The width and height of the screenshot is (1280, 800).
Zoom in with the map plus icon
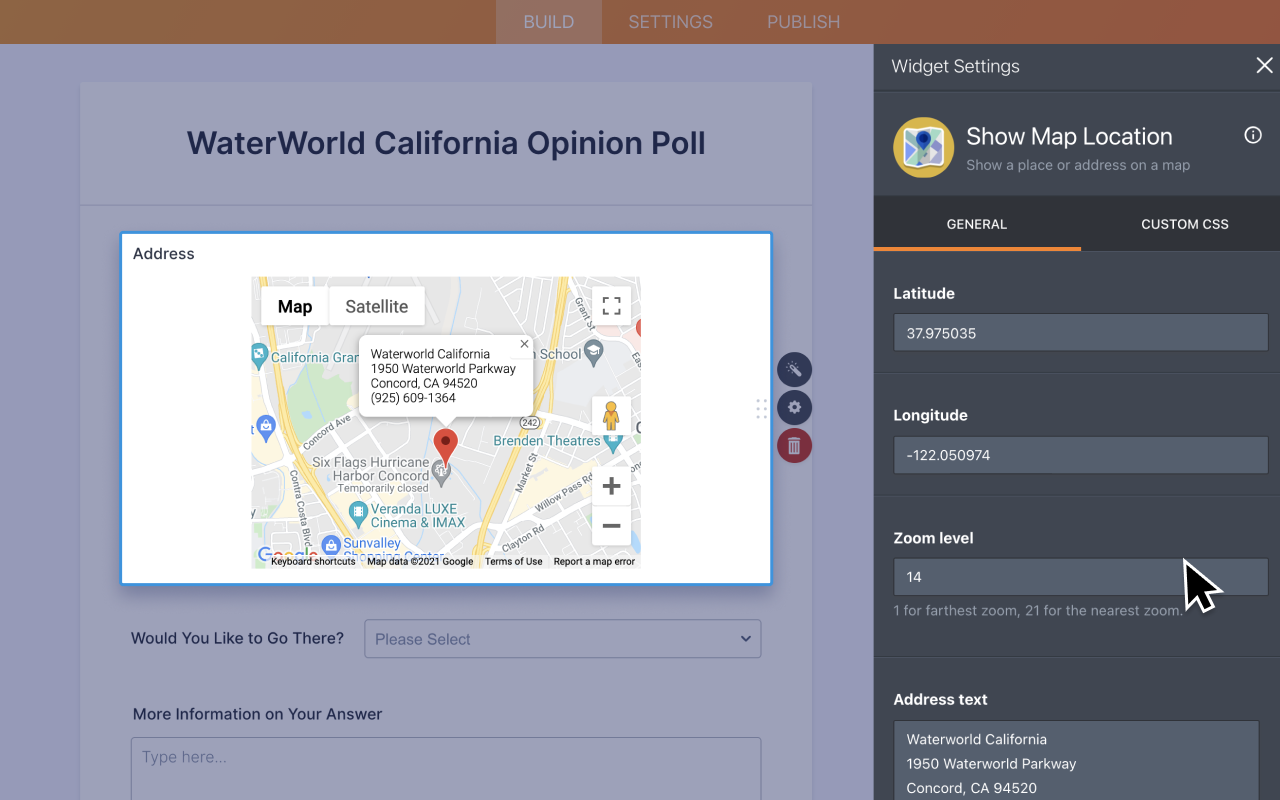point(611,486)
